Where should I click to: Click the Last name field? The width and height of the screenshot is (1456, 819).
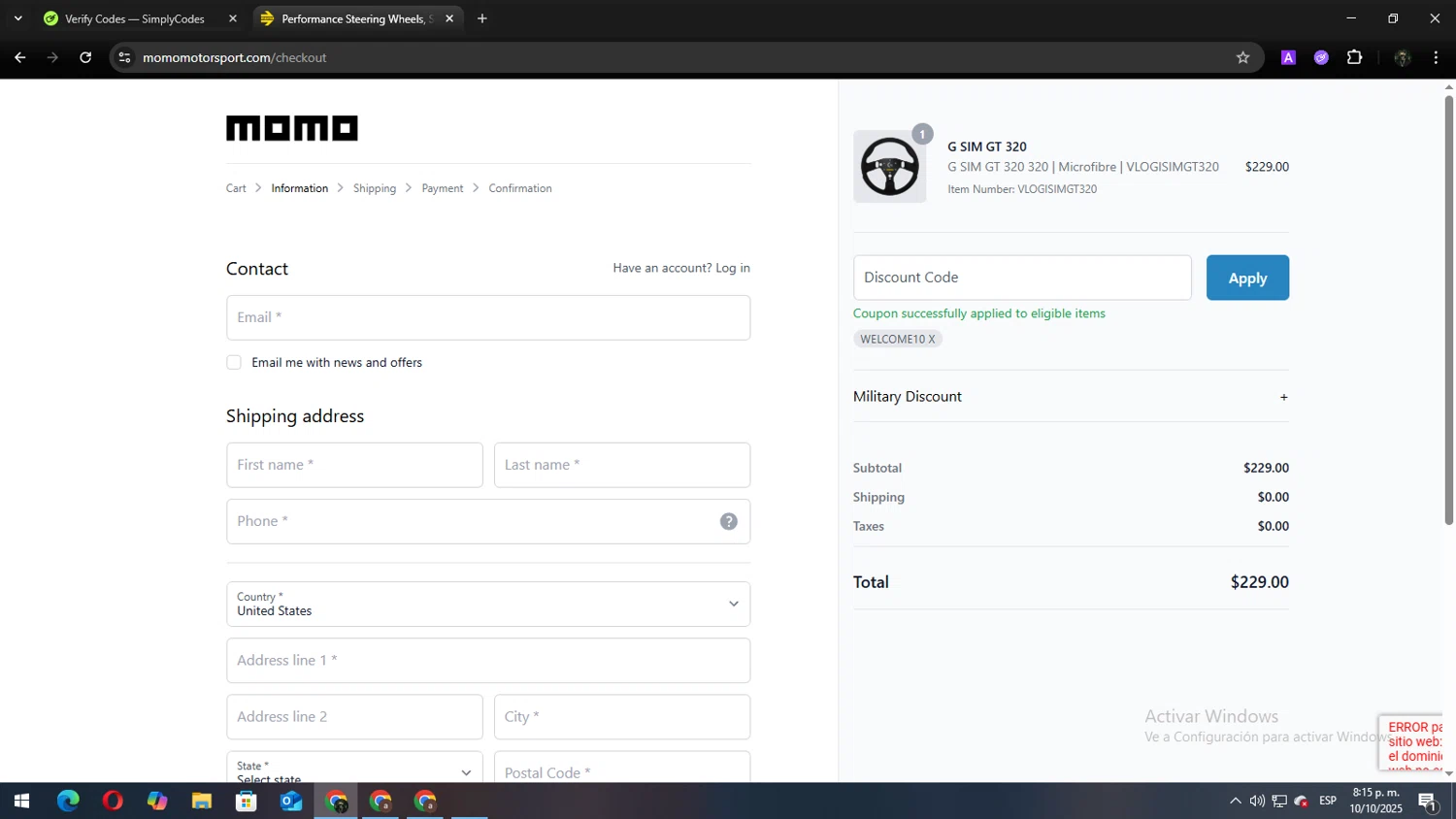[622, 465]
